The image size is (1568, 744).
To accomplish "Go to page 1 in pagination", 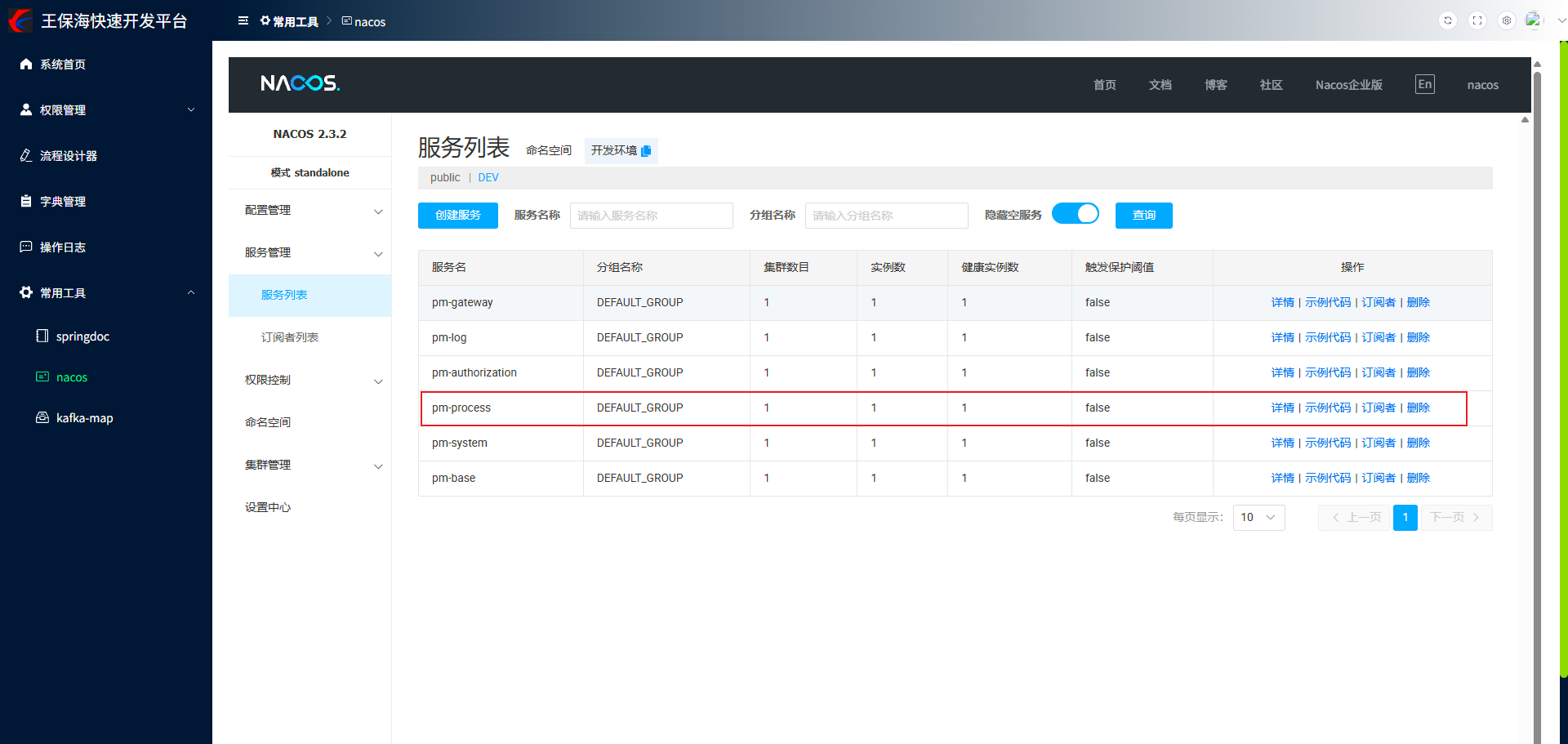I will pyautogui.click(x=1405, y=517).
